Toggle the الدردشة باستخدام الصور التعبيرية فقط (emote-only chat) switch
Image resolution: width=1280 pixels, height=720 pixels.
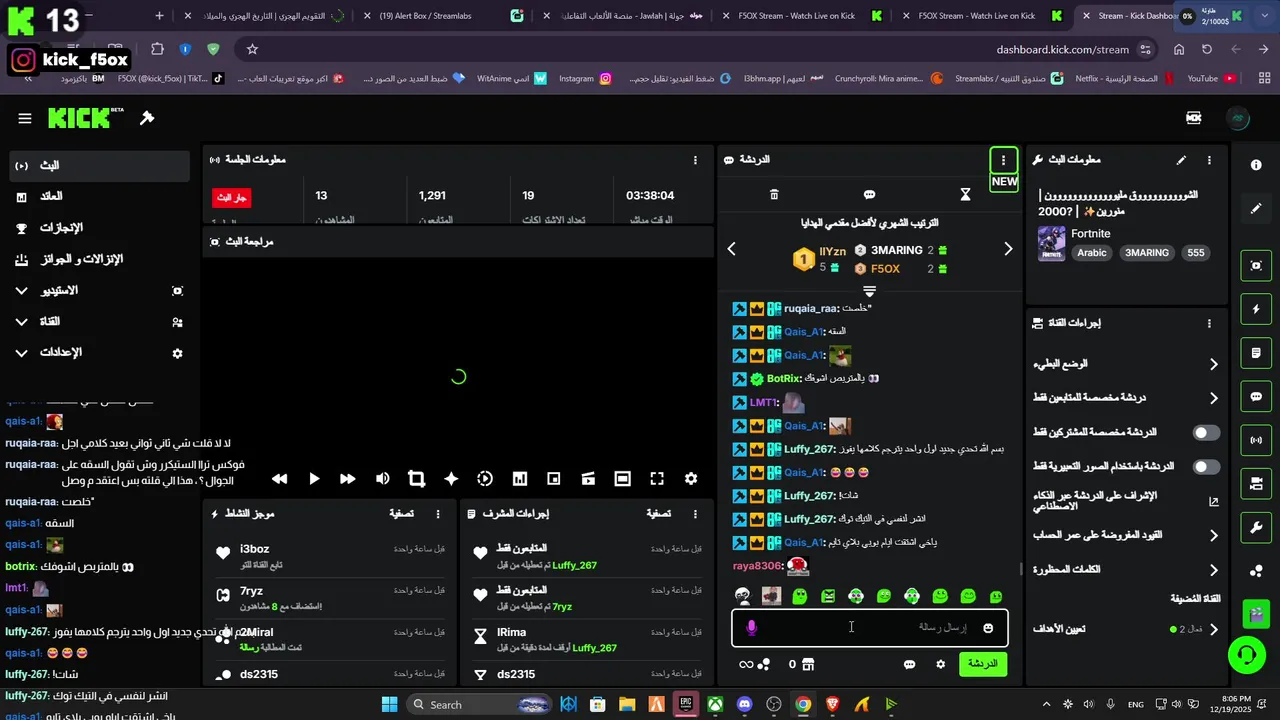click(x=1207, y=467)
